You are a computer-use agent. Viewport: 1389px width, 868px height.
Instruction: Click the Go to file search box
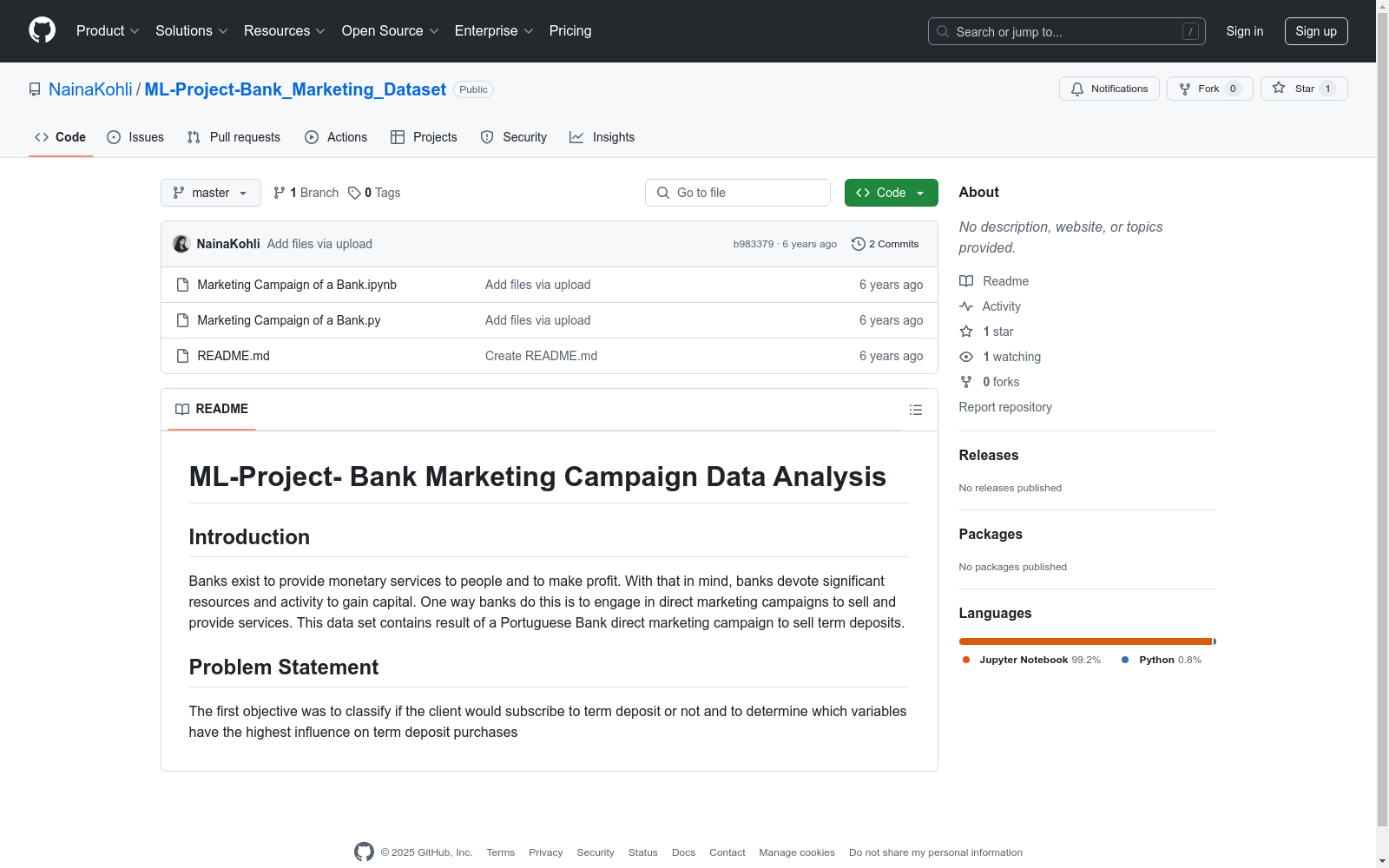738,193
